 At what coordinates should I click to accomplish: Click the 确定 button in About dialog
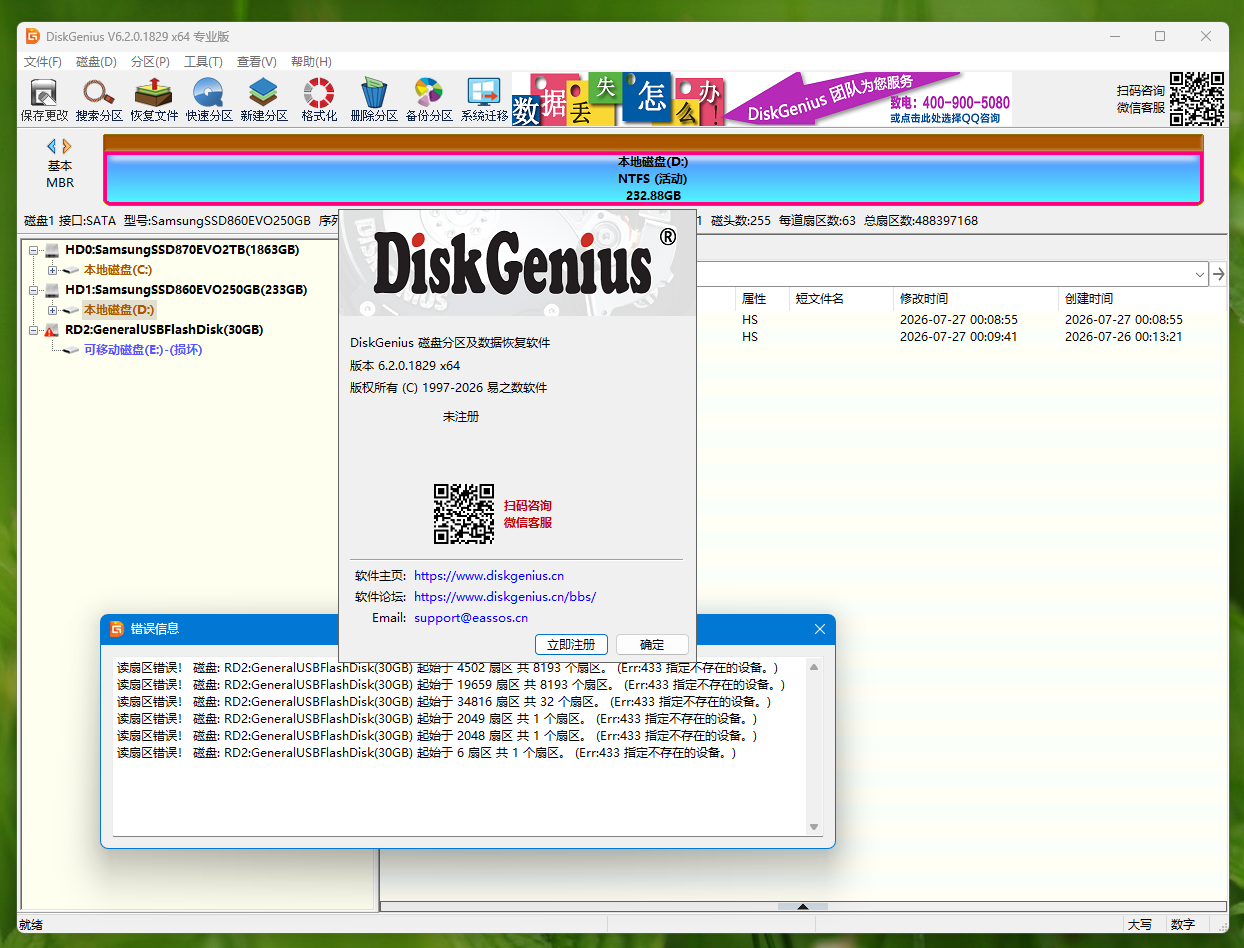click(x=652, y=644)
